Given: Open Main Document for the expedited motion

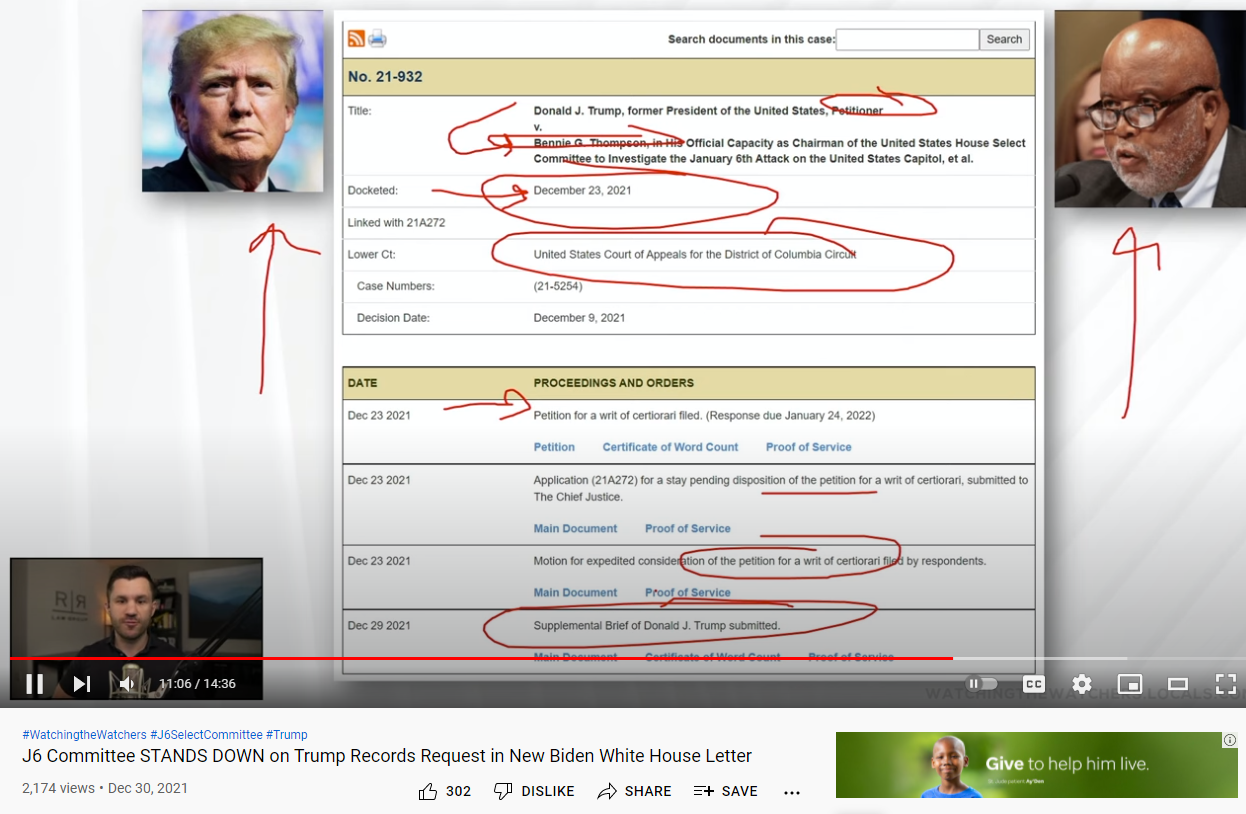Looking at the screenshot, I should 575,592.
